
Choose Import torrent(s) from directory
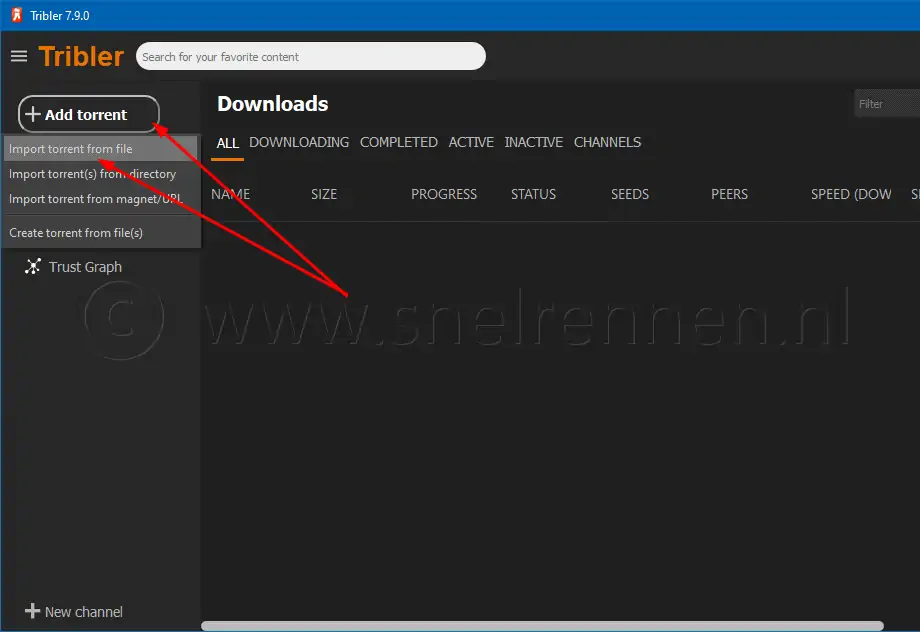(100, 174)
